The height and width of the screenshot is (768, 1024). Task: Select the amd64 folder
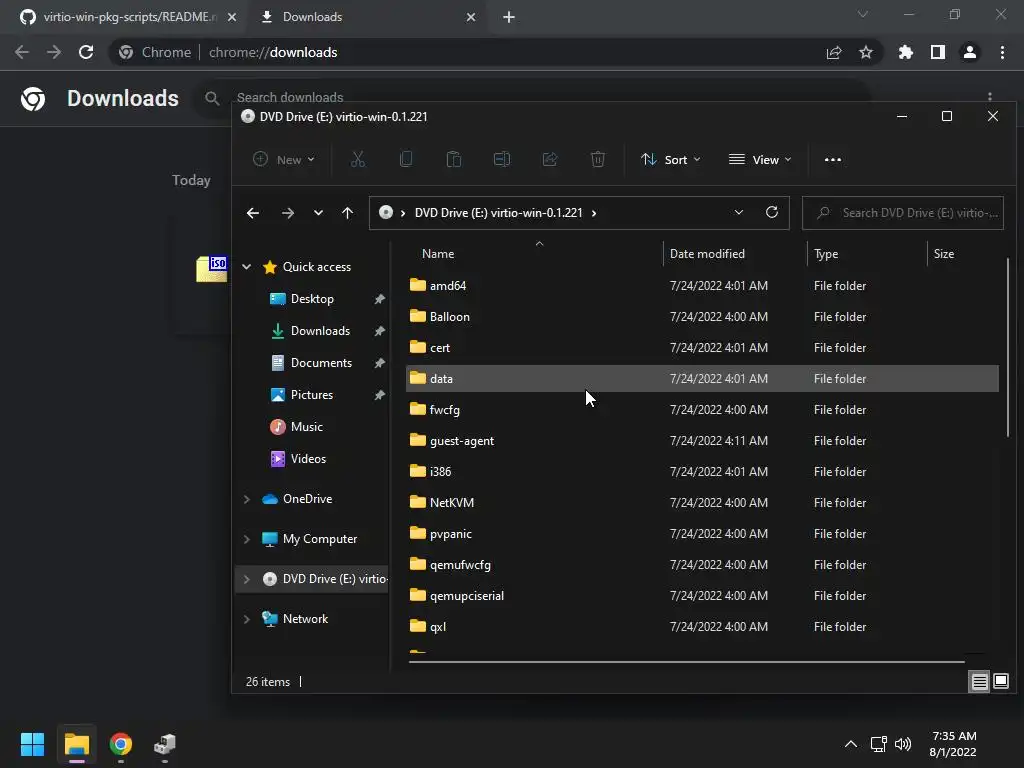pos(702,285)
